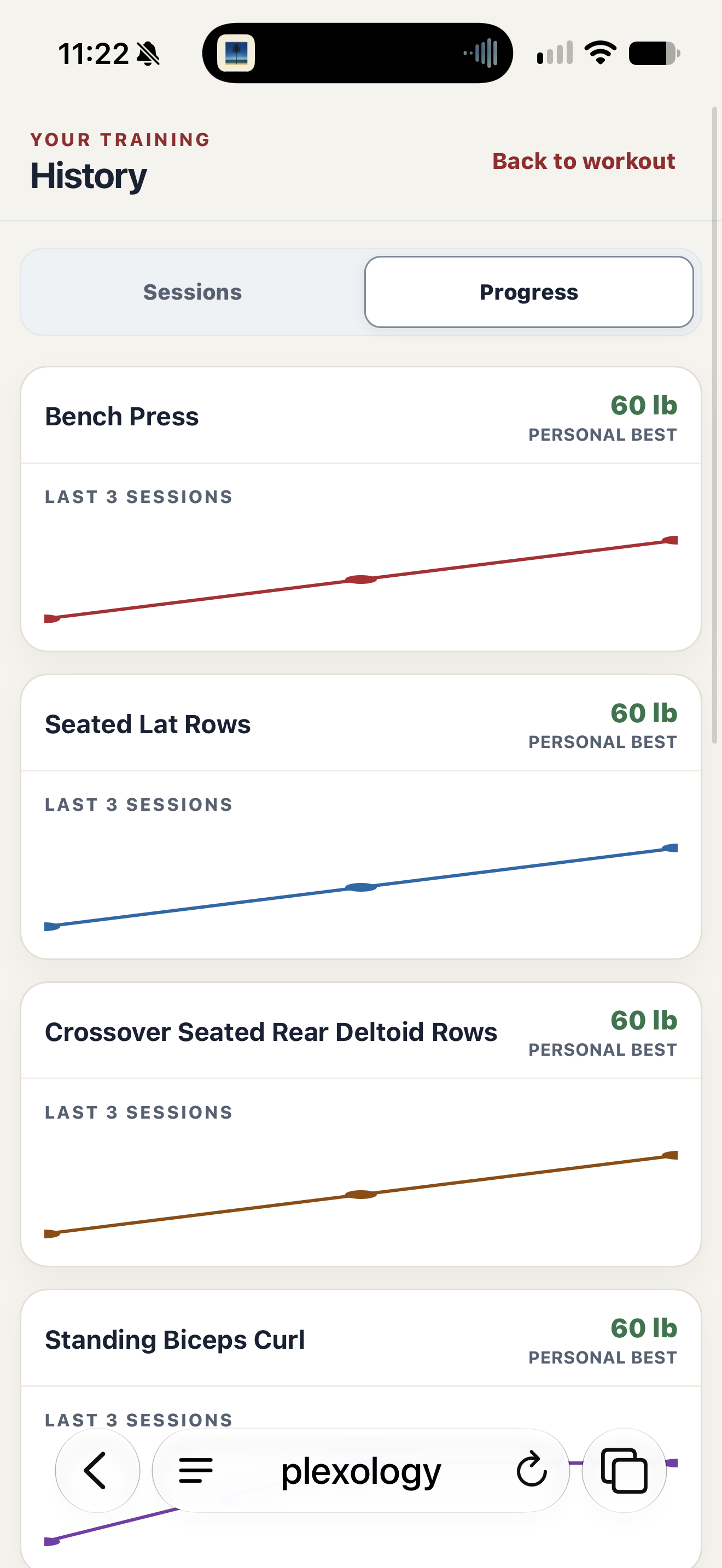722x1568 pixels.
Task: Open the page menu lines icon
Action: coord(195,1470)
